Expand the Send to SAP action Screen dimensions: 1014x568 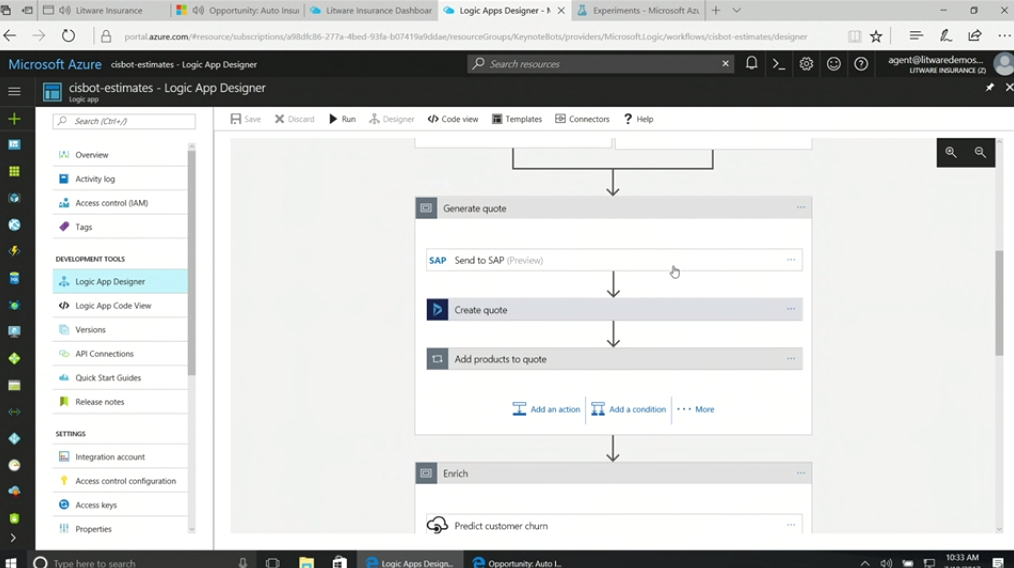click(x=614, y=260)
